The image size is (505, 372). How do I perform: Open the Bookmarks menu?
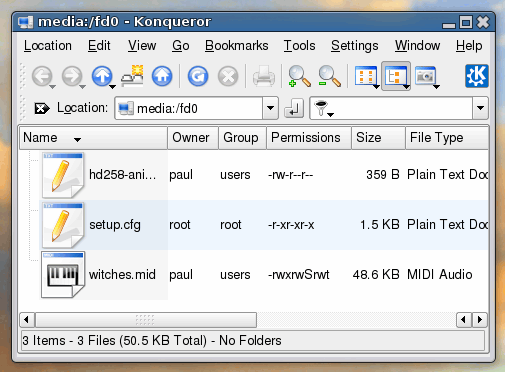pos(236,46)
